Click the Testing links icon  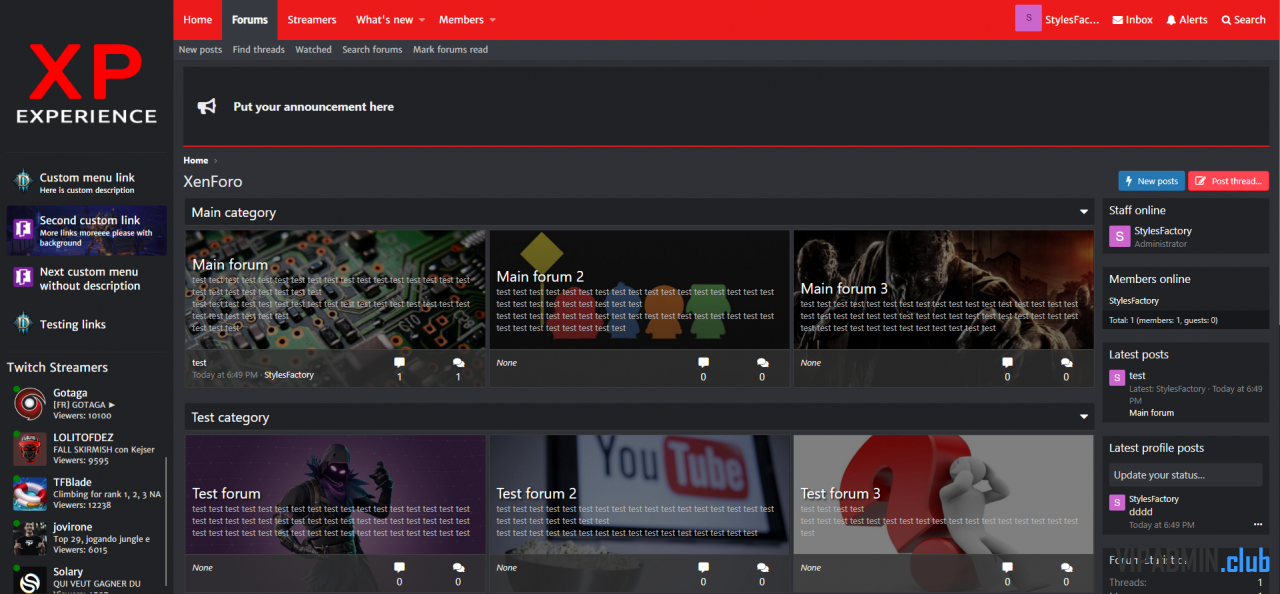[23, 323]
